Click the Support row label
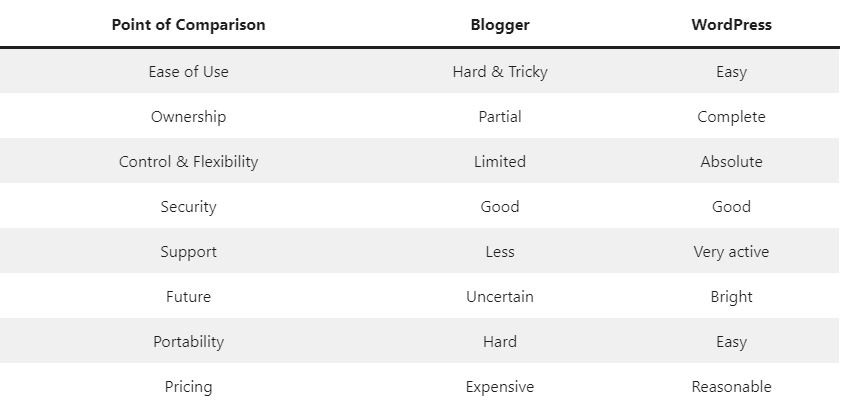The width and height of the screenshot is (841, 414). click(188, 252)
